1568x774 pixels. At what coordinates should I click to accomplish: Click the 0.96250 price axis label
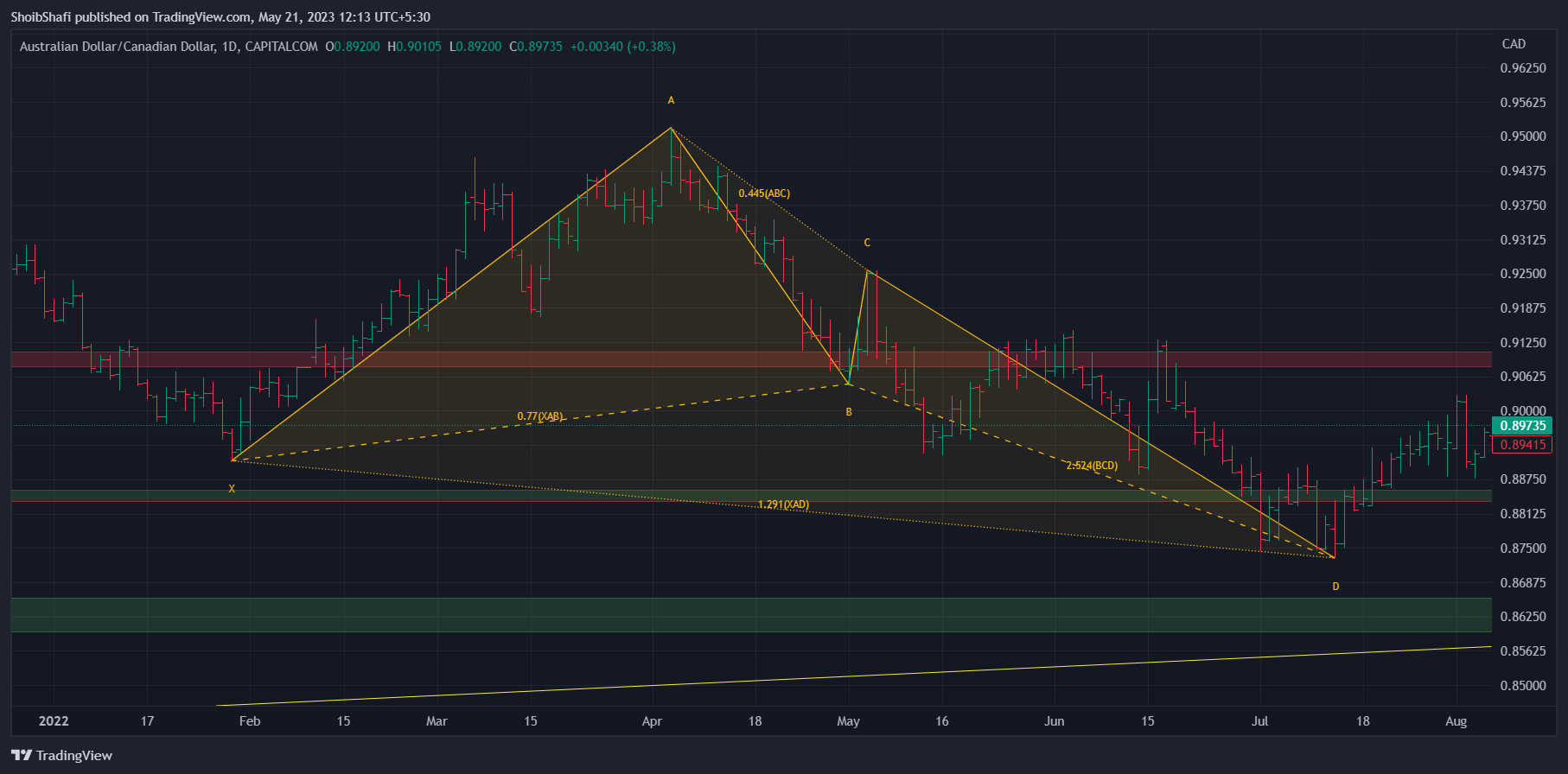[x=1523, y=68]
